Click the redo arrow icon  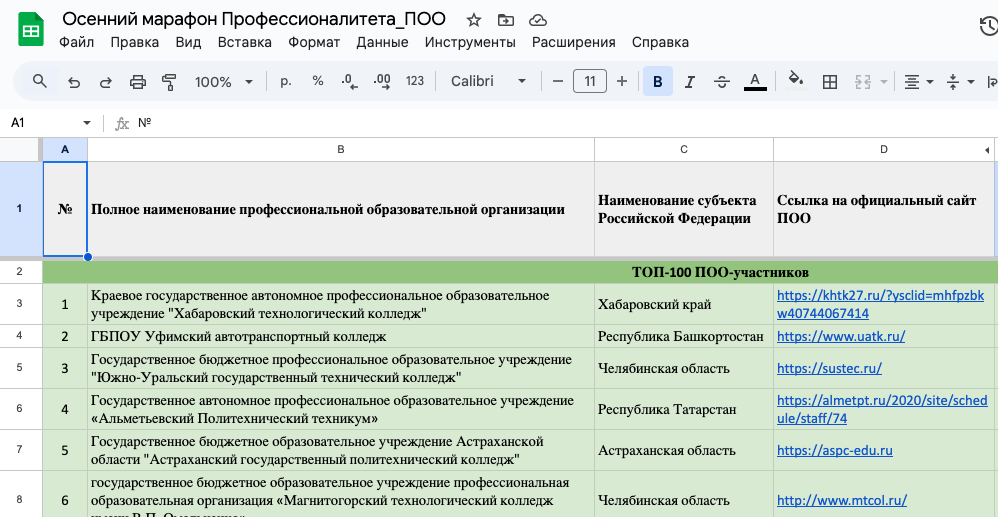point(106,82)
